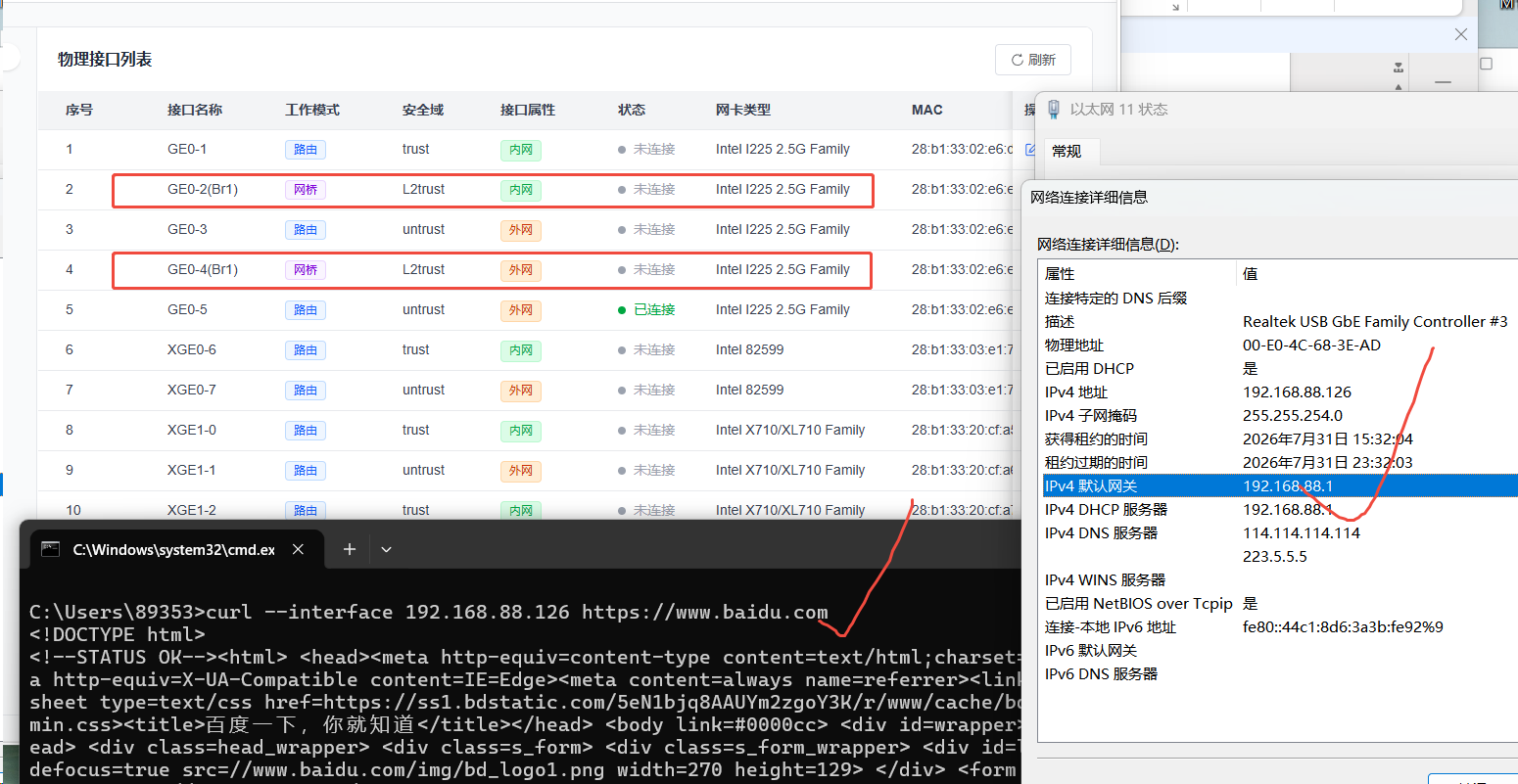Open a new terminal tab with plus
Image resolution: width=1518 pixels, height=784 pixels.
(x=350, y=549)
